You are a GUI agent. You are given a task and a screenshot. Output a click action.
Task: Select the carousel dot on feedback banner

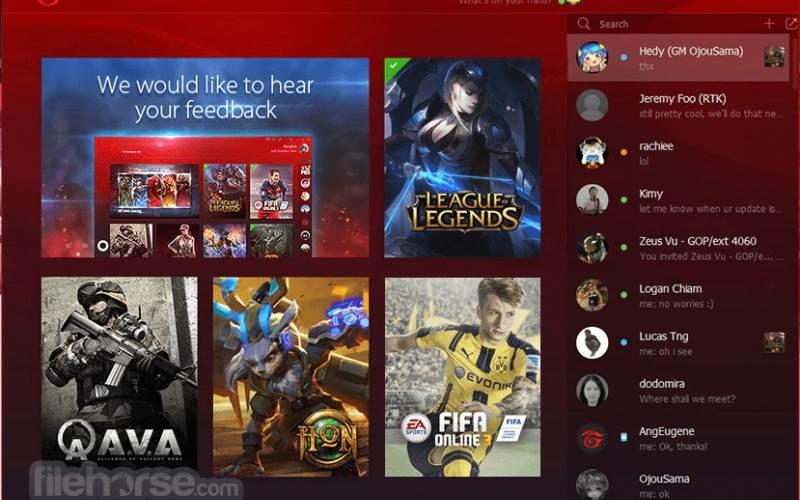(103, 245)
